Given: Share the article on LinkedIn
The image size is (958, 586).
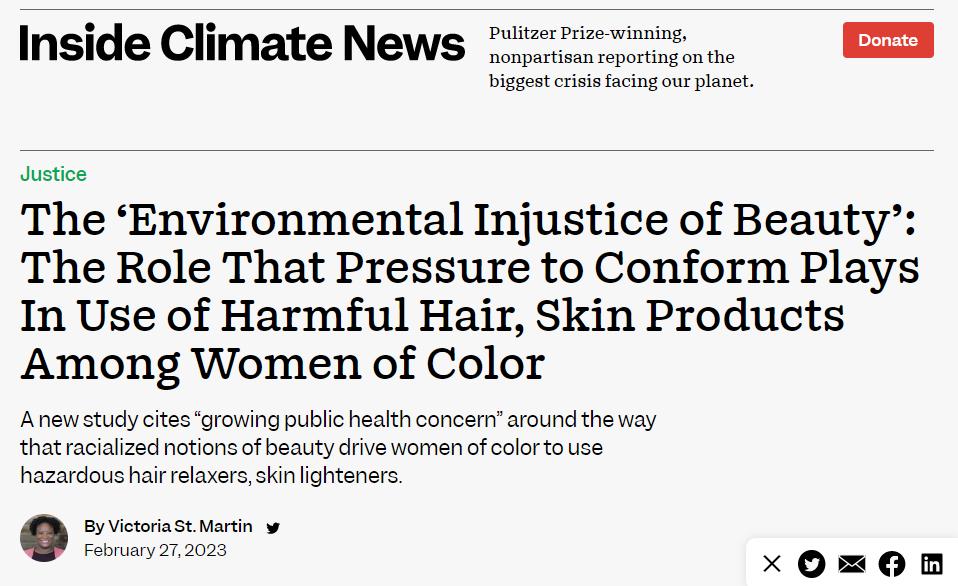Looking at the screenshot, I should [x=931, y=564].
